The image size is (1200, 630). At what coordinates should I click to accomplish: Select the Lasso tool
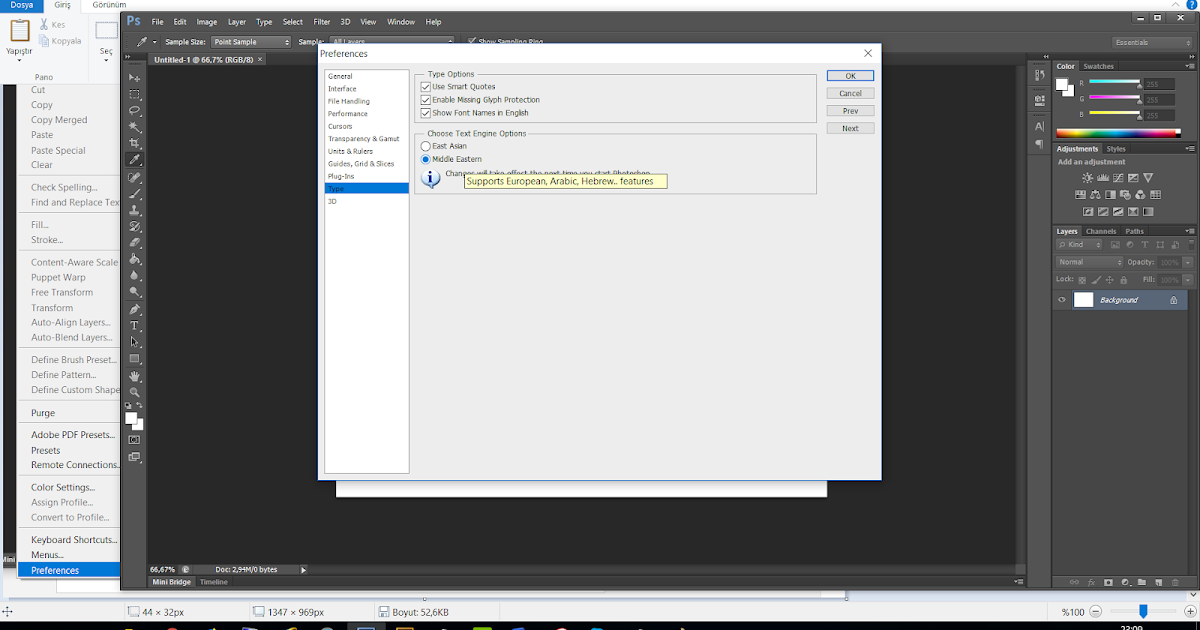(134, 110)
